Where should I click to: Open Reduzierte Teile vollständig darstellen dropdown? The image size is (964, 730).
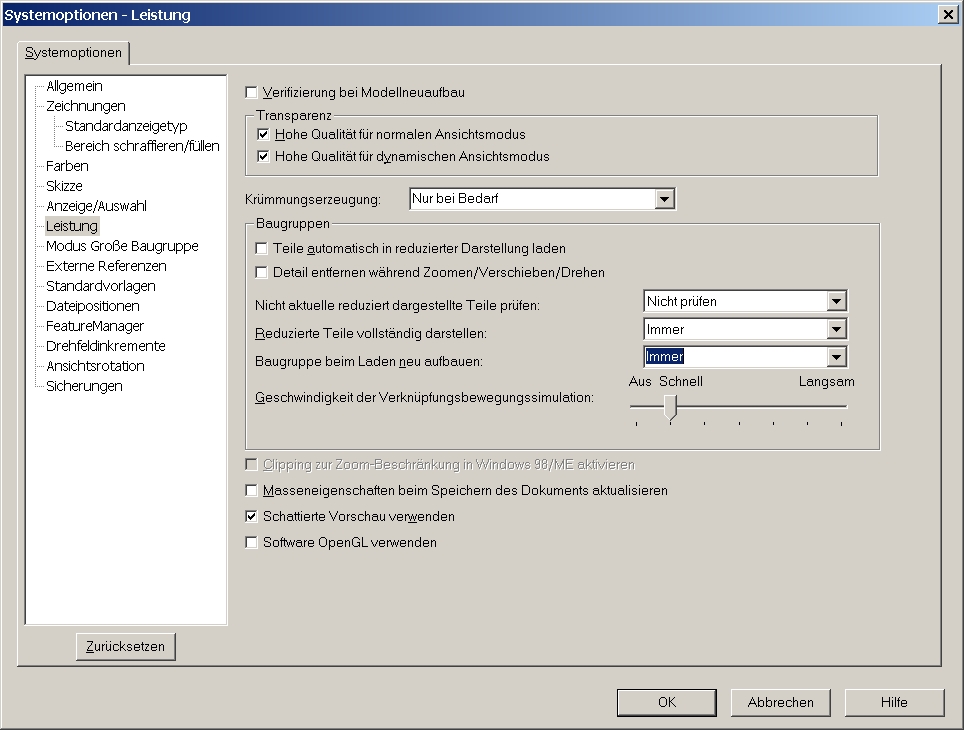tap(836, 329)
